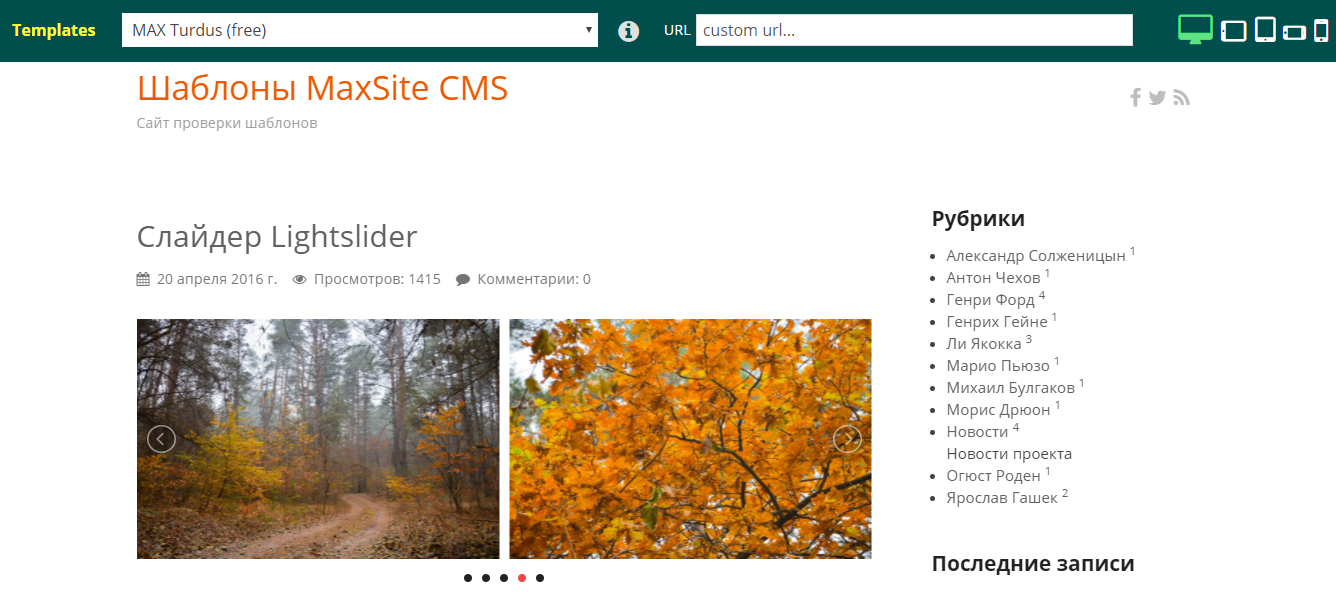Click the Facebook icon
The height and width of the screenshot is (600, 1336).
1135,97
